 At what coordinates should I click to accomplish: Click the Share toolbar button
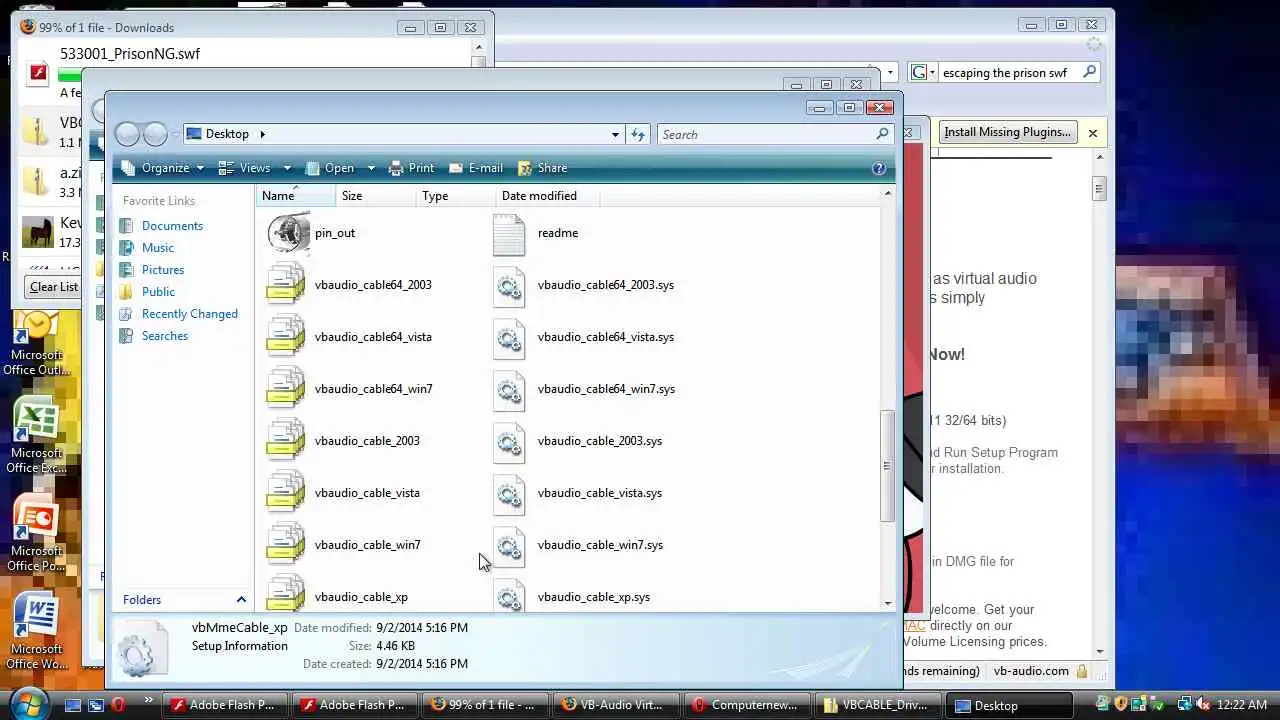542,168
